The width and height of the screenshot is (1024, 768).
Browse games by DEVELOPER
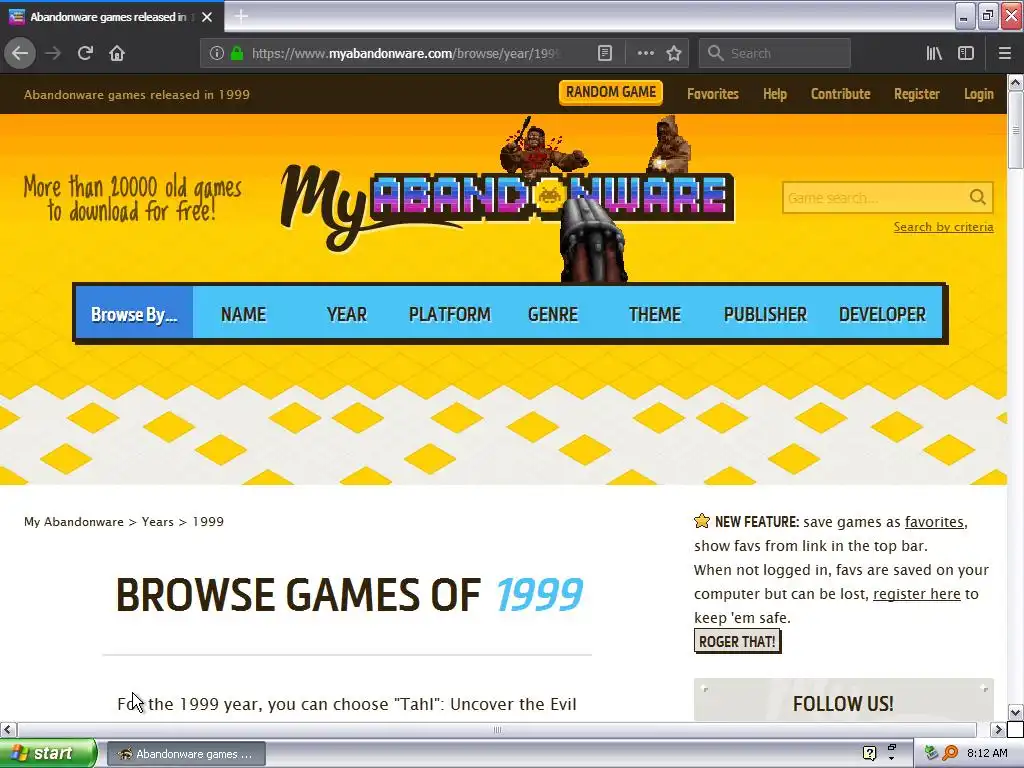pos(882,314)
